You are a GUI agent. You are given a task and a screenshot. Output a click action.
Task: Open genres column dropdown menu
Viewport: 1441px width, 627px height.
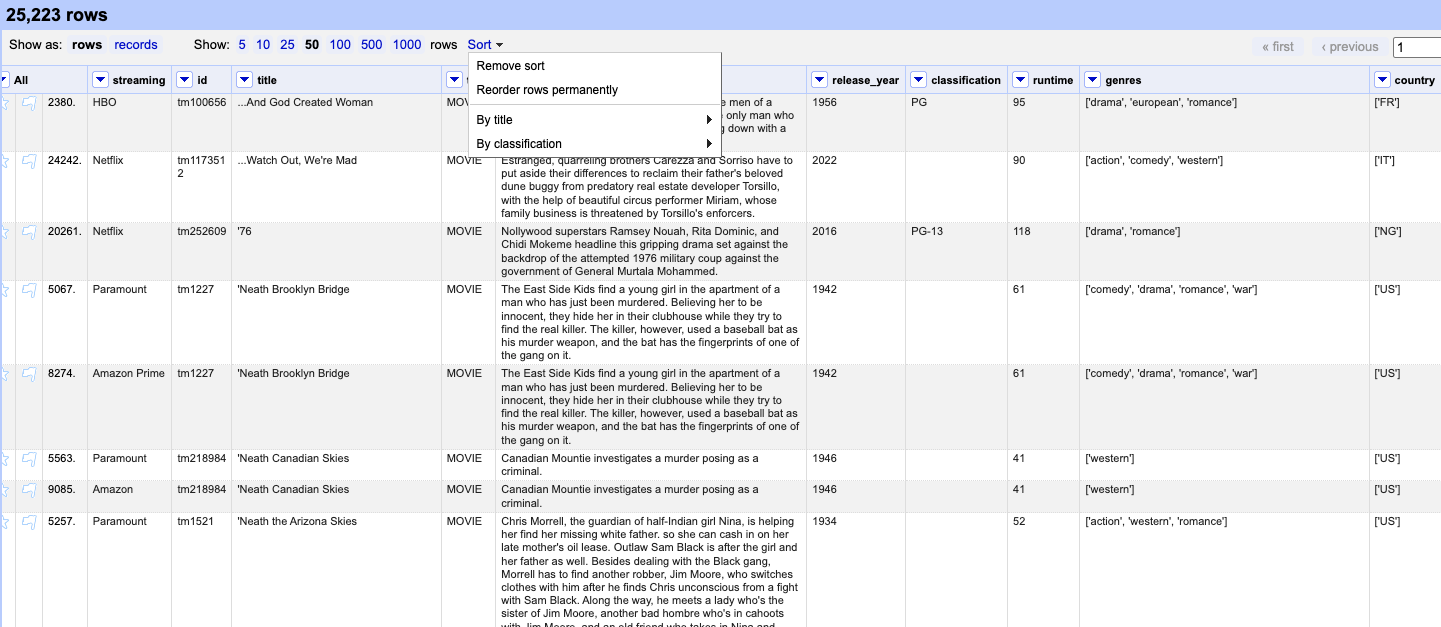(x=1093, y=80)
